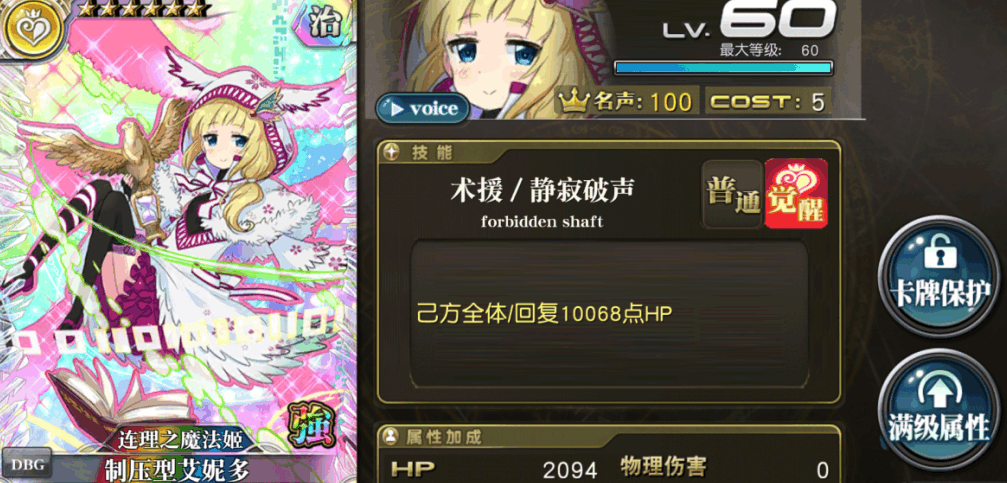Switch to the 觉醒 awakened skill tab

tap(796, 193)
